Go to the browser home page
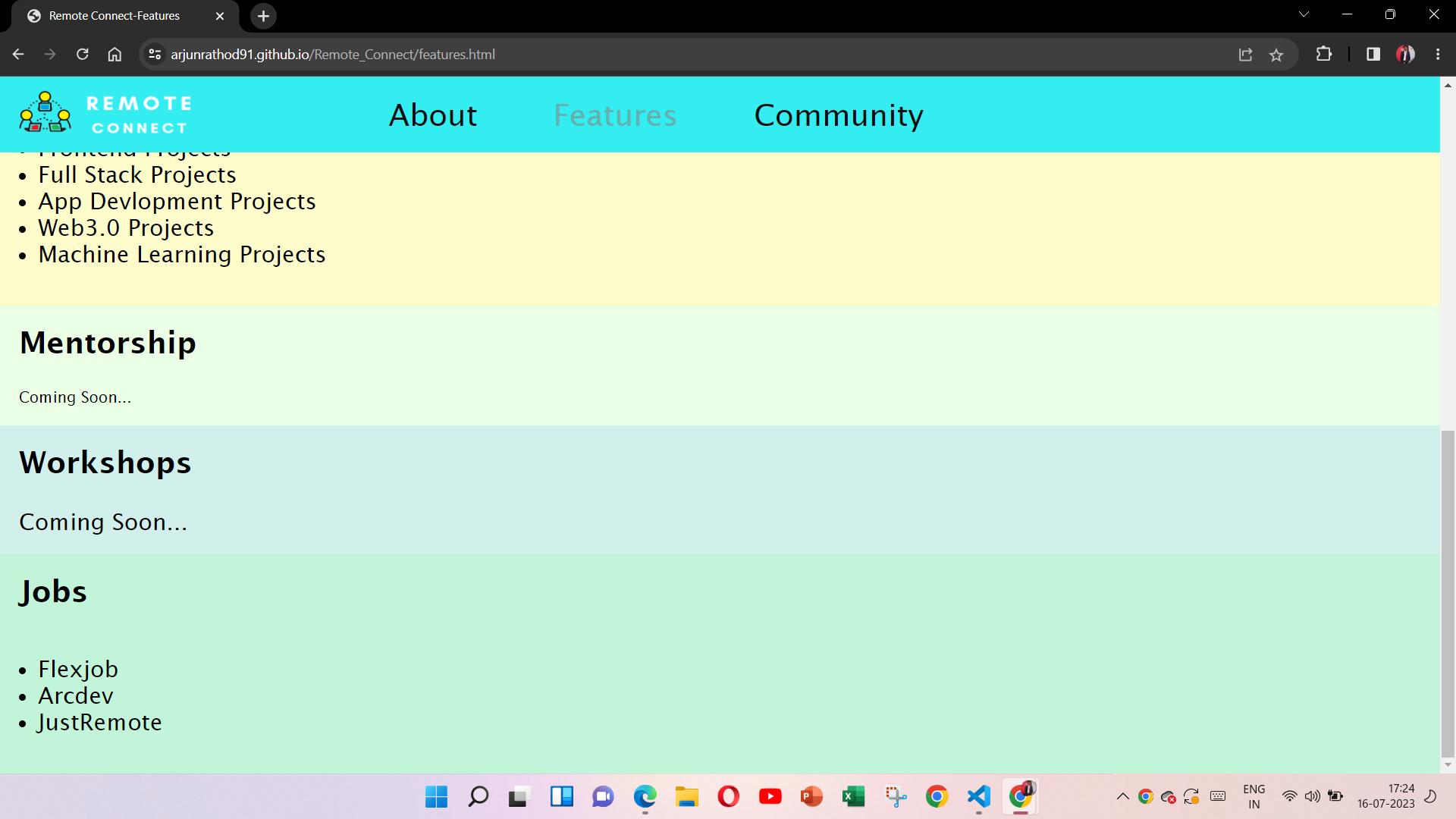Screen dimensions: 1456x819 (x=115, y=55)
